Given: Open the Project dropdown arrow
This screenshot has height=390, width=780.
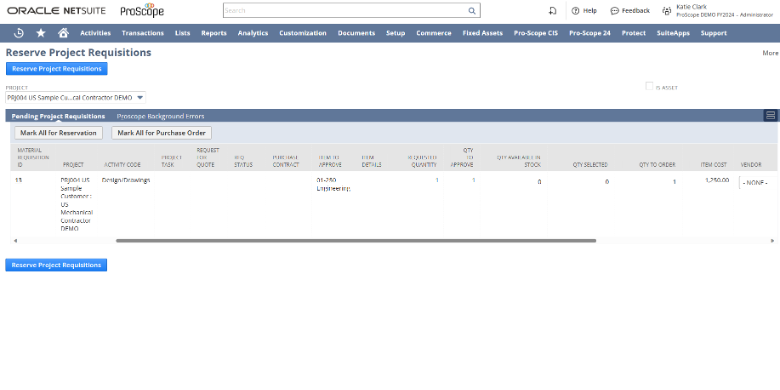Looking at the screenshot, I should (x=140, y=98).
